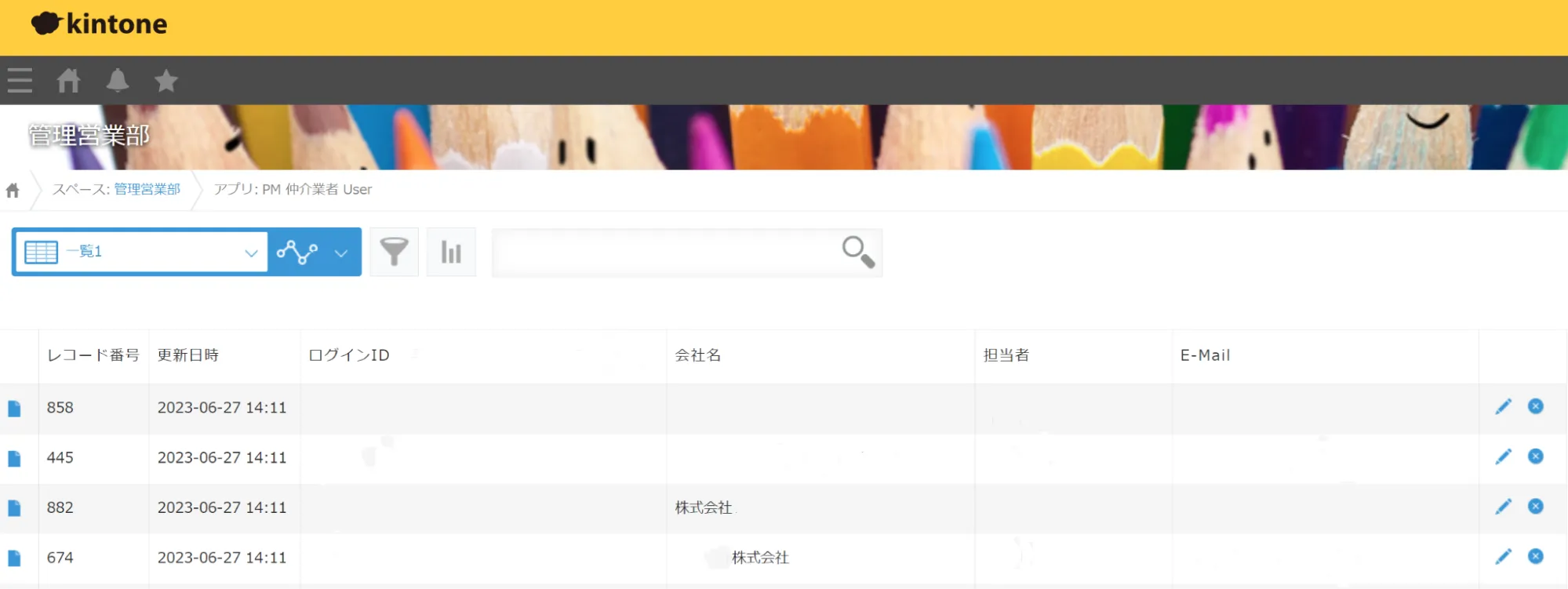Screen dimensions: 1568x589
Task: Click the filter funnel icon
Action: (394, 252)
